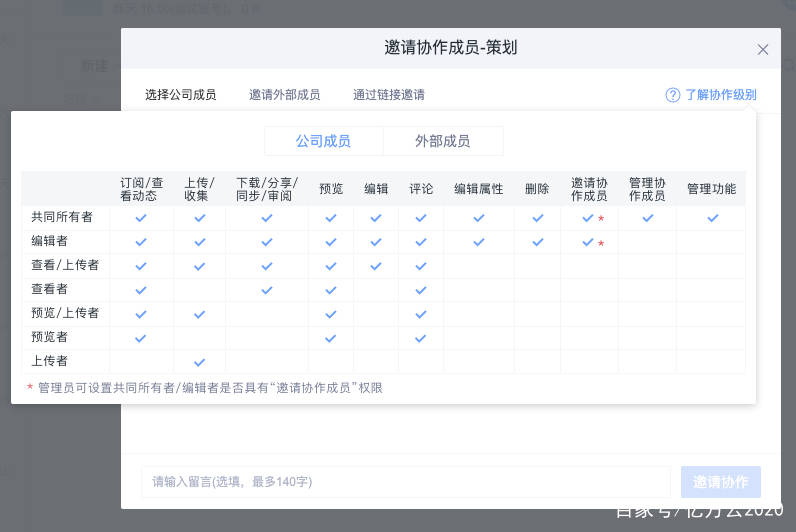Click 预览者 checkmark under 评论 column

[421, 337]
